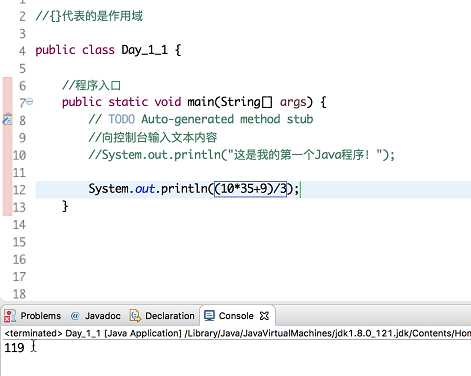Click the 'out' field in System.out
The height and width of the screenshot is (376, 471).
(145, 189)
